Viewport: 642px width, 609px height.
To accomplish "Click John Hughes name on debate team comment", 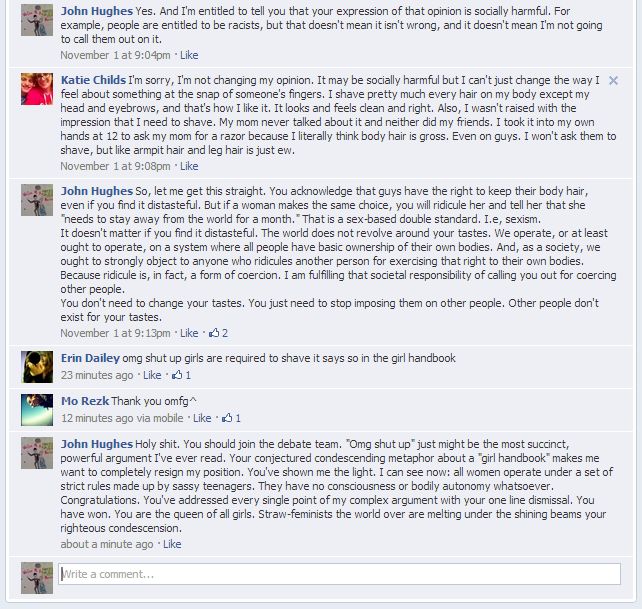I will [x=97, y=444].
